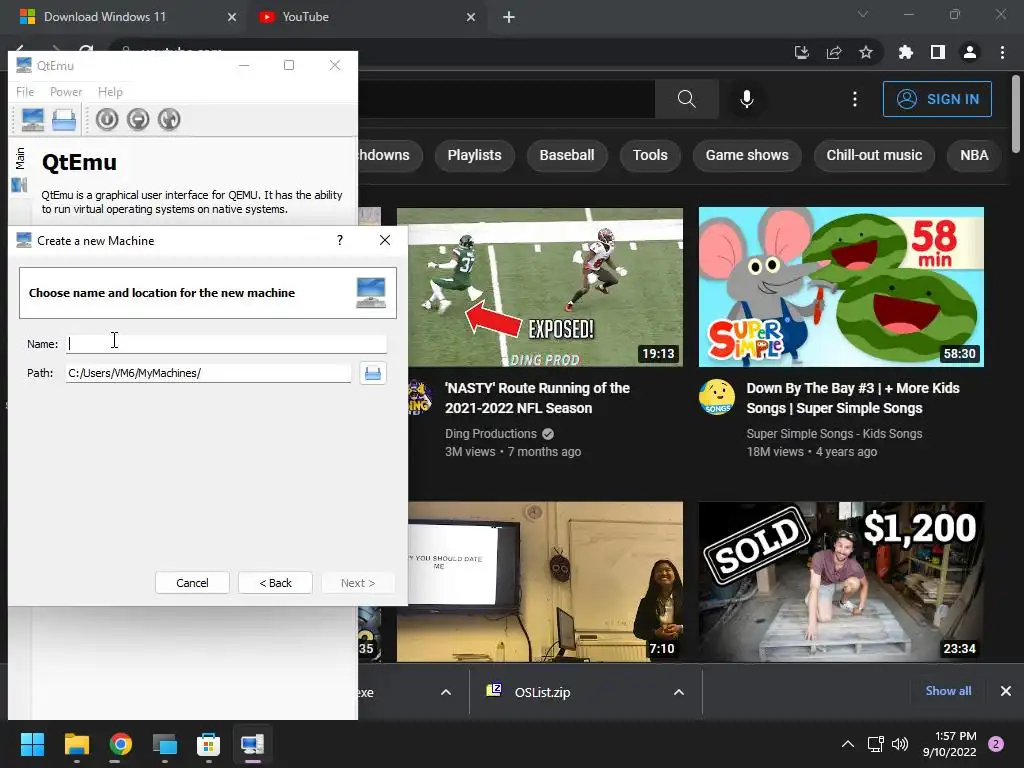Select the Playlists filter chip
This screenshot has height=768, width=1024.
point(474,155)
